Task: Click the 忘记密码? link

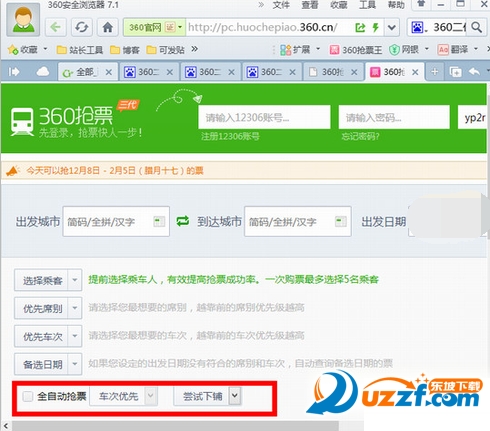Action: pos(360,136)
